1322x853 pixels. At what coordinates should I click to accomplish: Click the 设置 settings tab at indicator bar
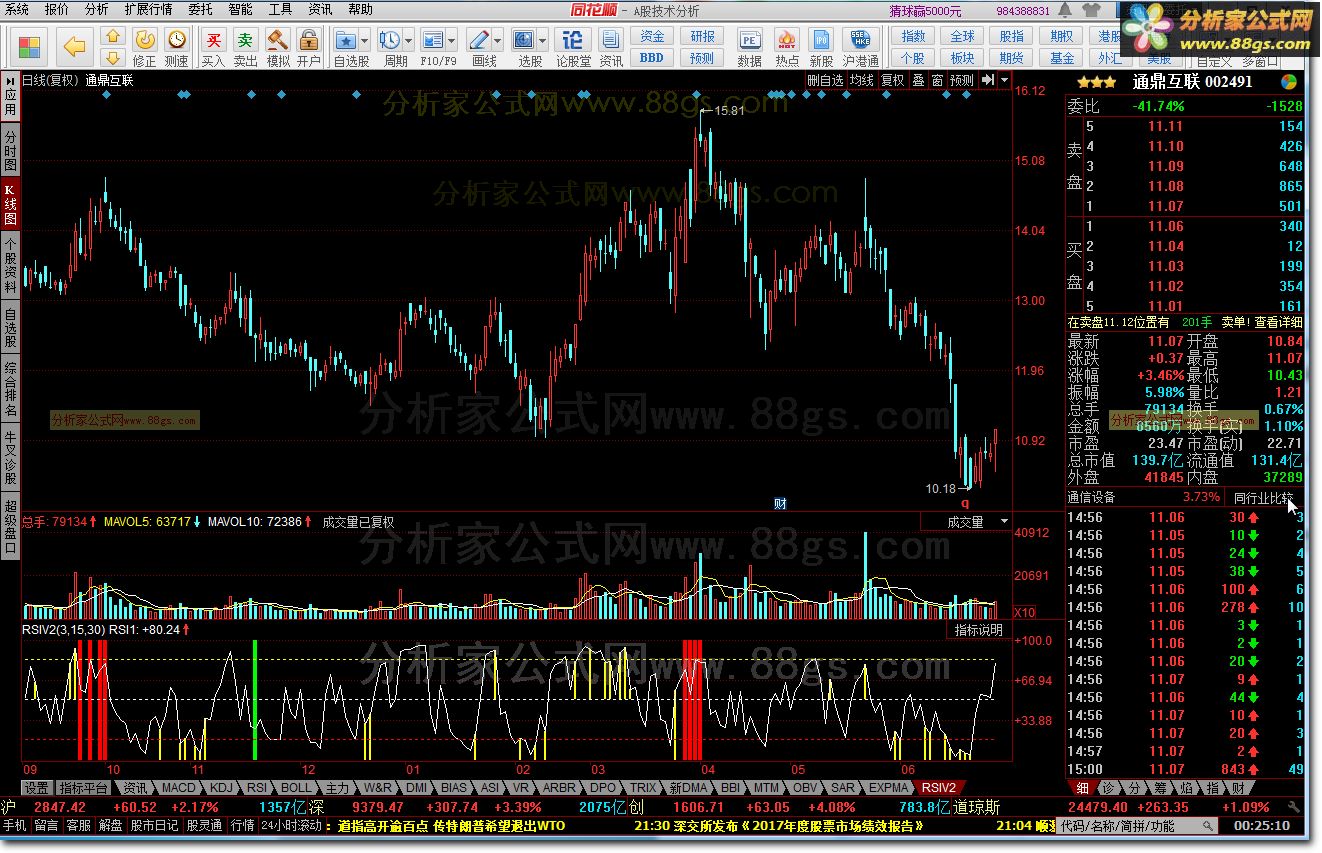[37, 788]
